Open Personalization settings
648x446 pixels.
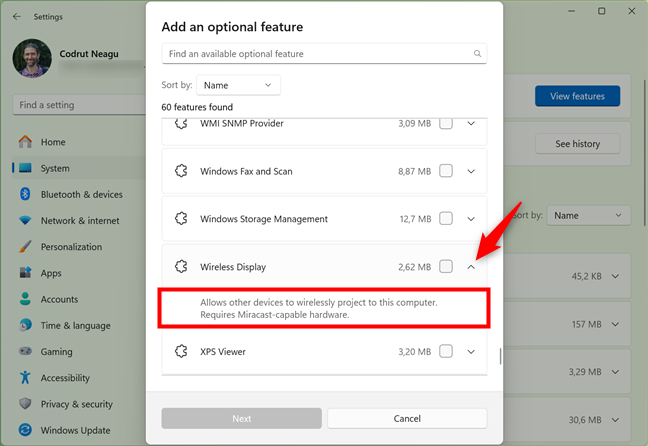[79, 246]
